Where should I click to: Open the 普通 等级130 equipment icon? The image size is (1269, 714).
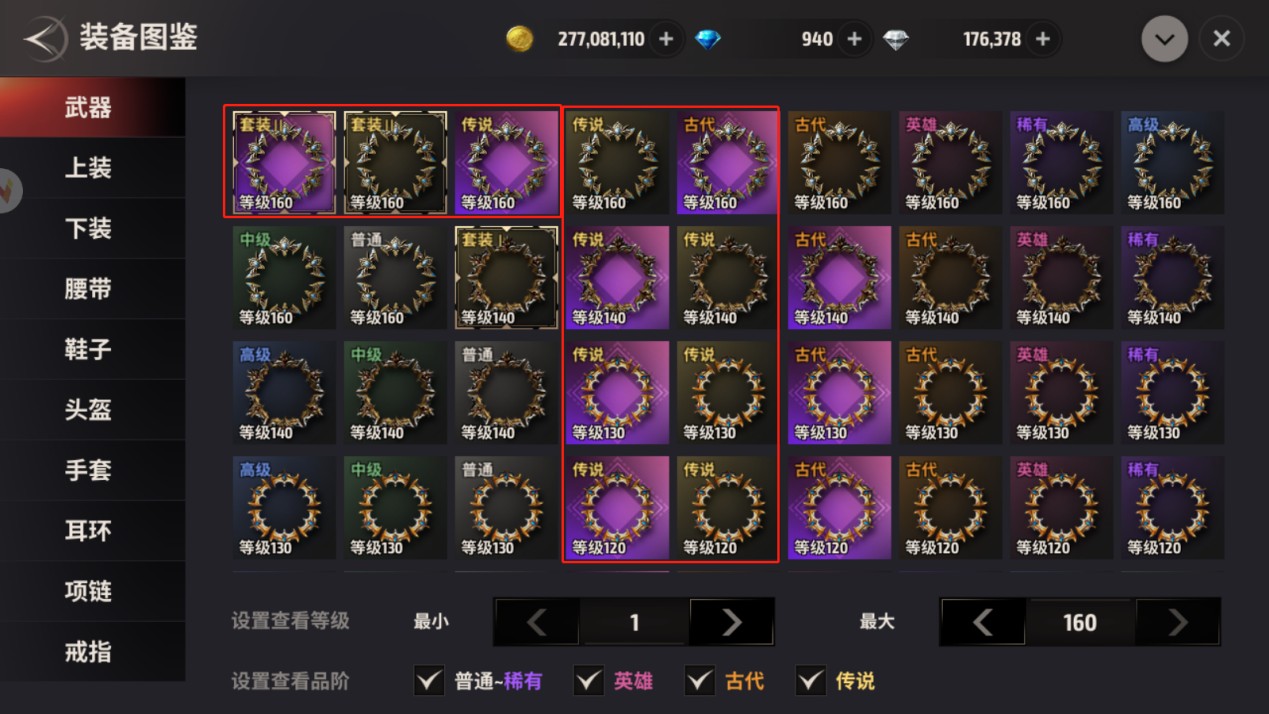tap(506, 507)
